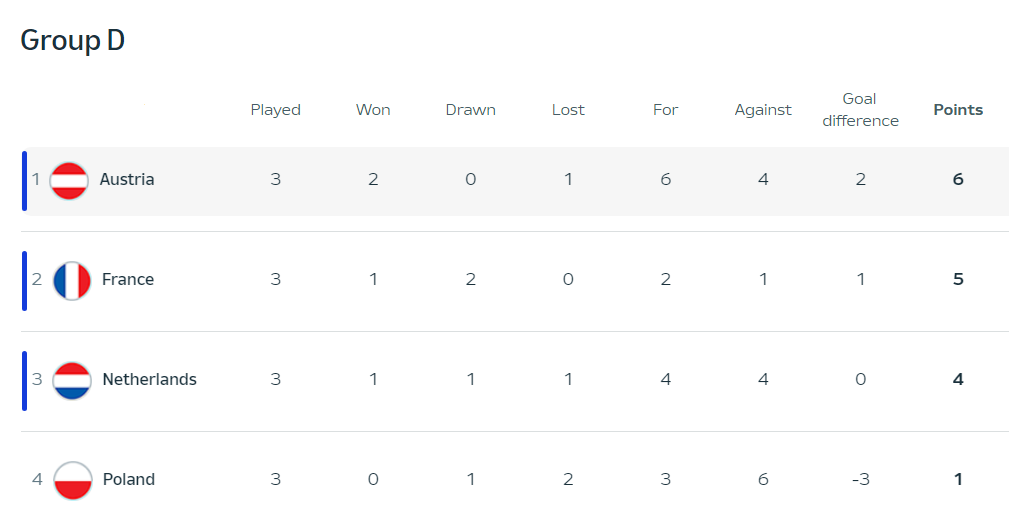Image resolution: width=1009 pixels, height=525 pixels.
Task: Click the France flag icon
Action: point(71,281)
